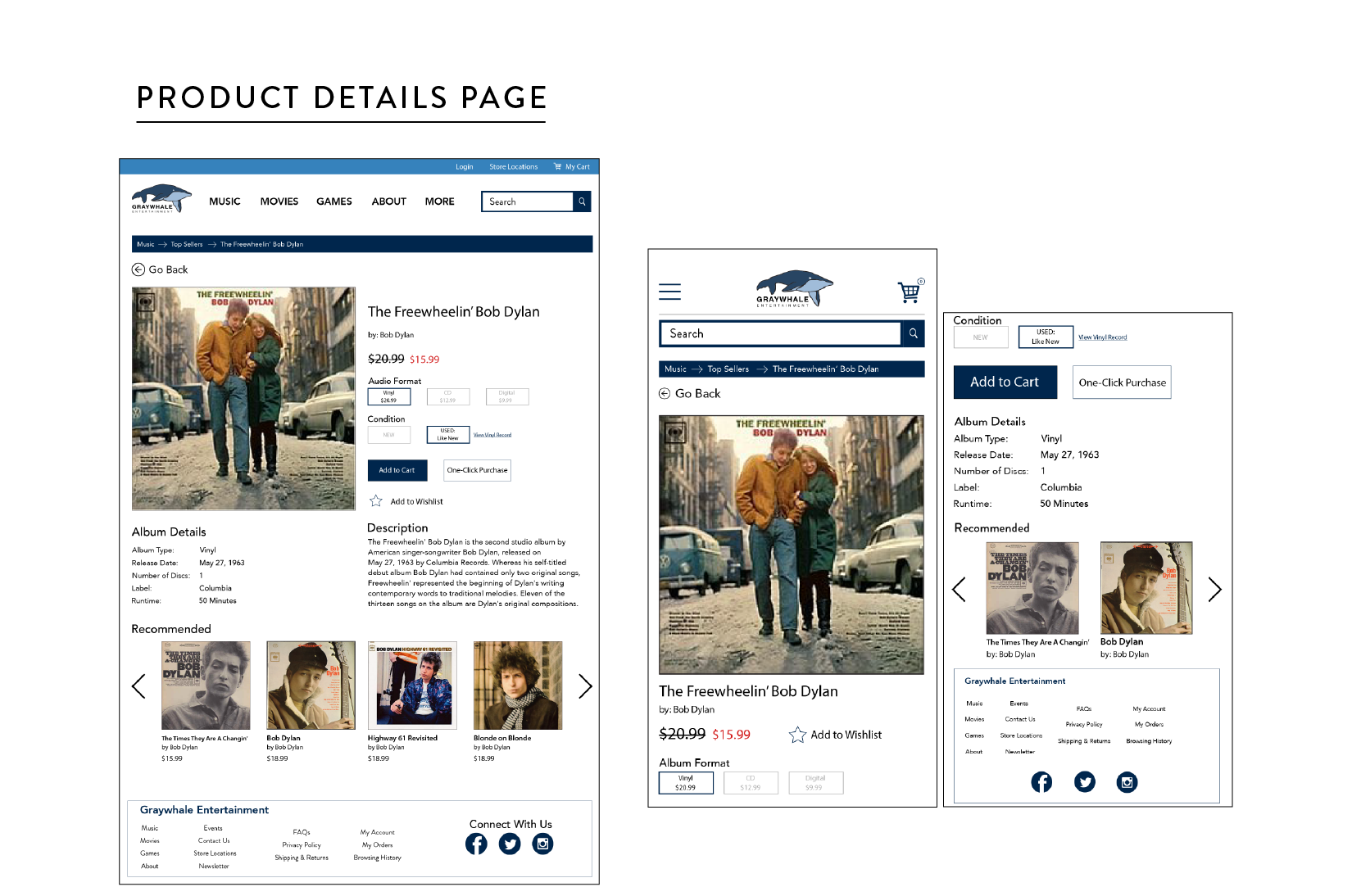Show previous mobile recommended album

(960, 589)
